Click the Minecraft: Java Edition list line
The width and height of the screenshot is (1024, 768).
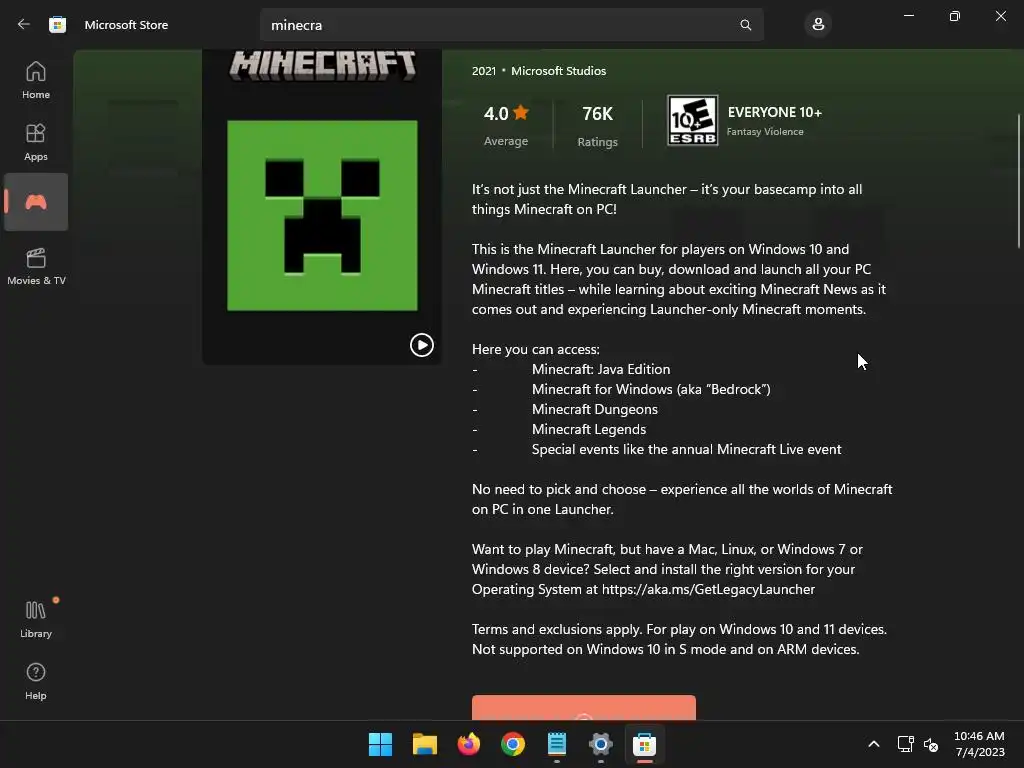[x=601, y=369]
